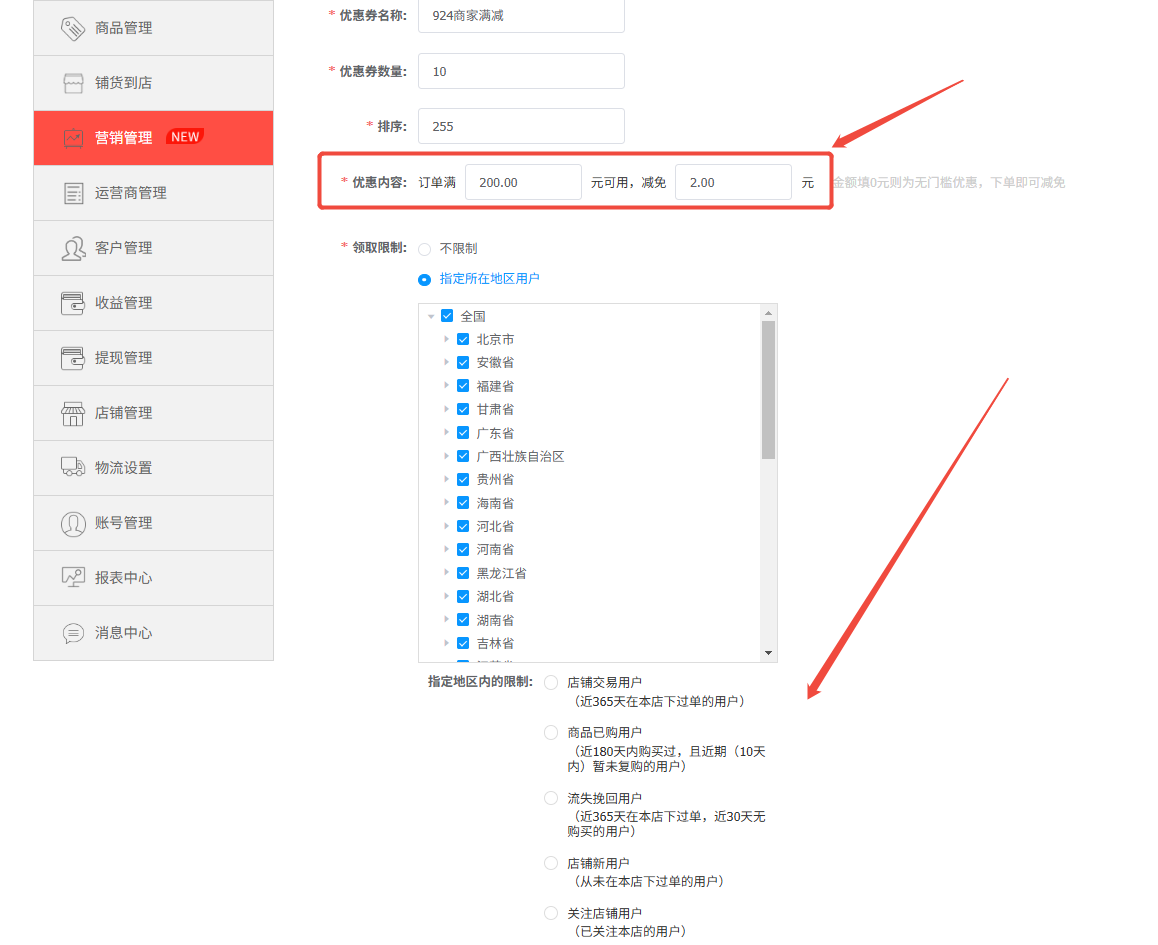Open the 收益管理 wallet icon
The width and height of the screenshot is (1158, 945).
click(72, 302)
